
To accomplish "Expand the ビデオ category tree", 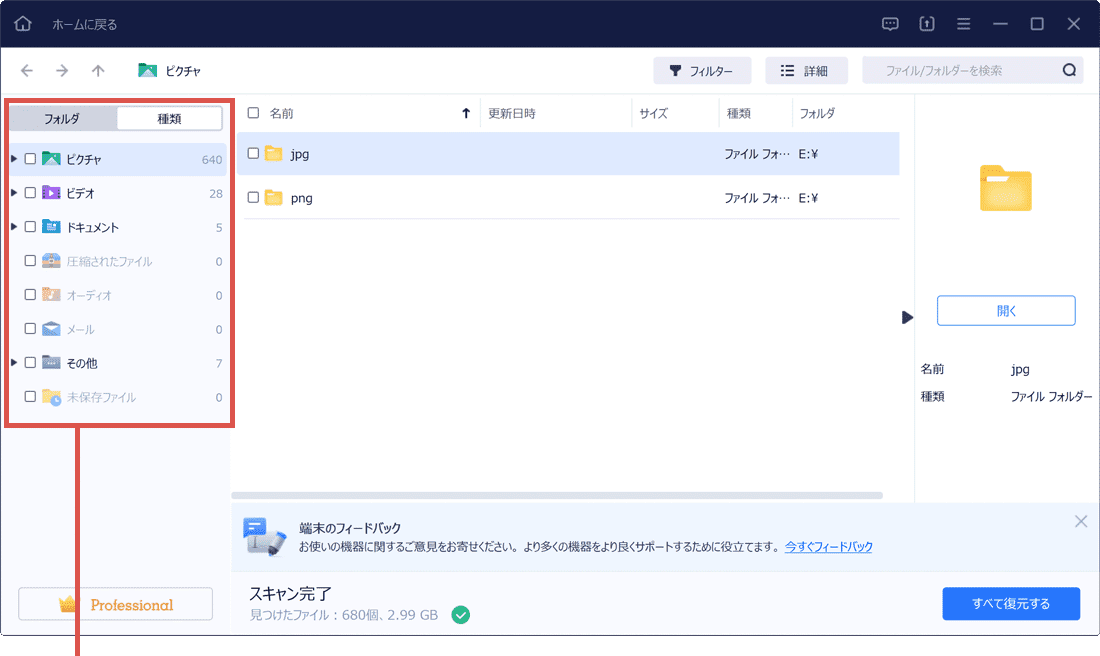I will tap(13, 192).
